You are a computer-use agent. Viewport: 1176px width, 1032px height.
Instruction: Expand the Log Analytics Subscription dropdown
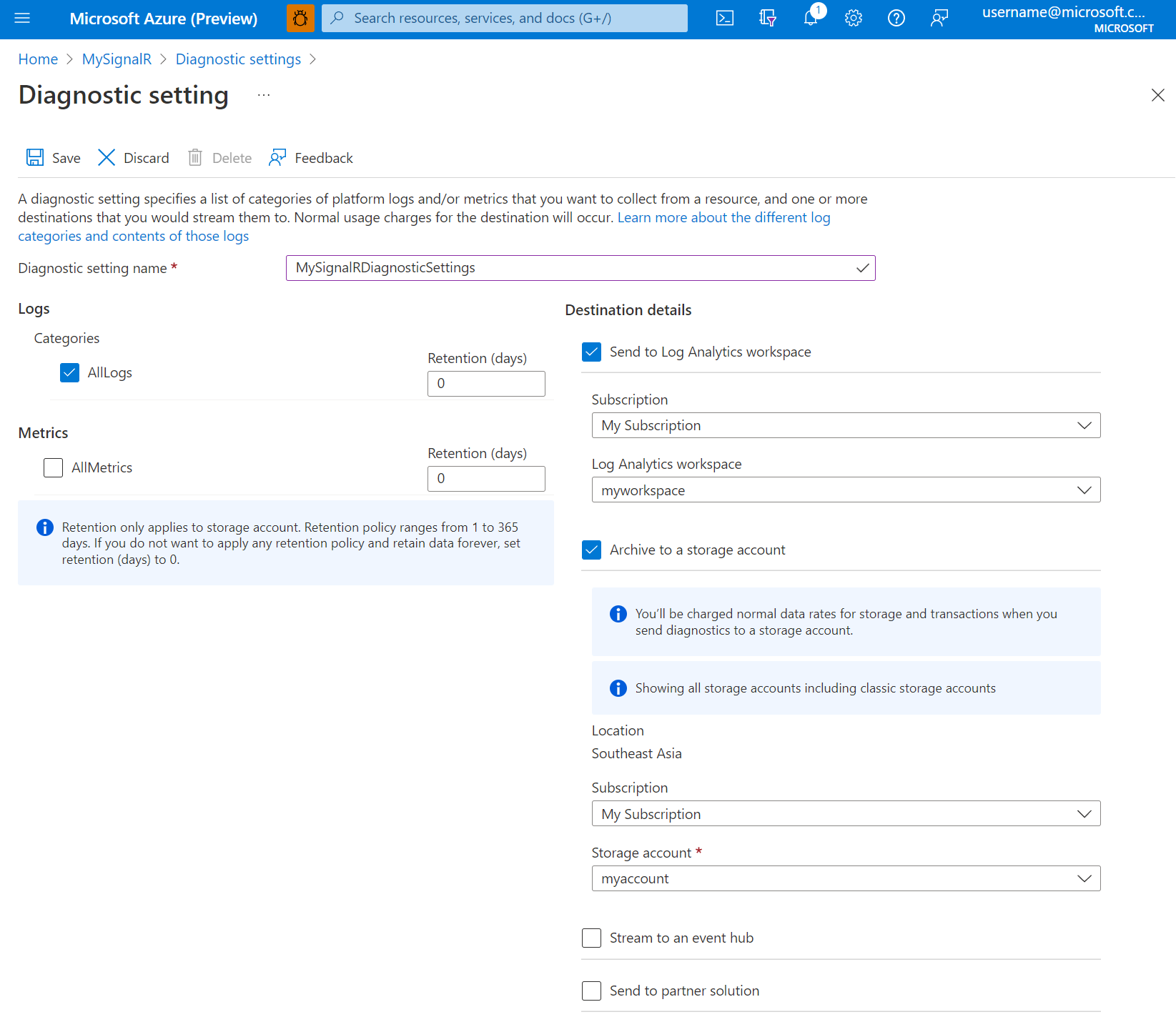click(x=846, y=426)
